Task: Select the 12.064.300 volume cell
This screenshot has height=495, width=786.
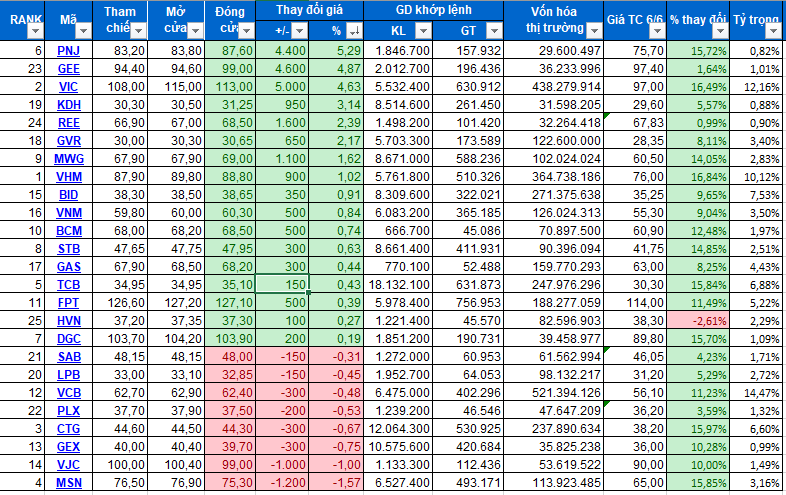Action: coord(398,429)
